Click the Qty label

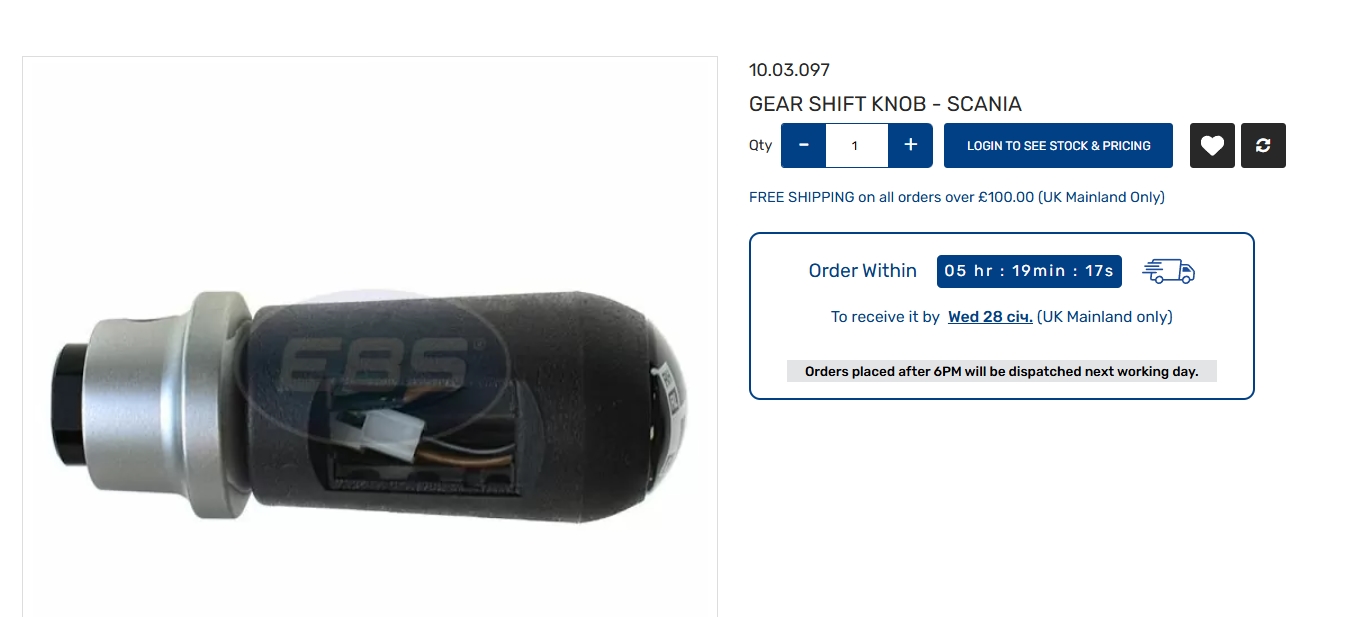[761, 145]
